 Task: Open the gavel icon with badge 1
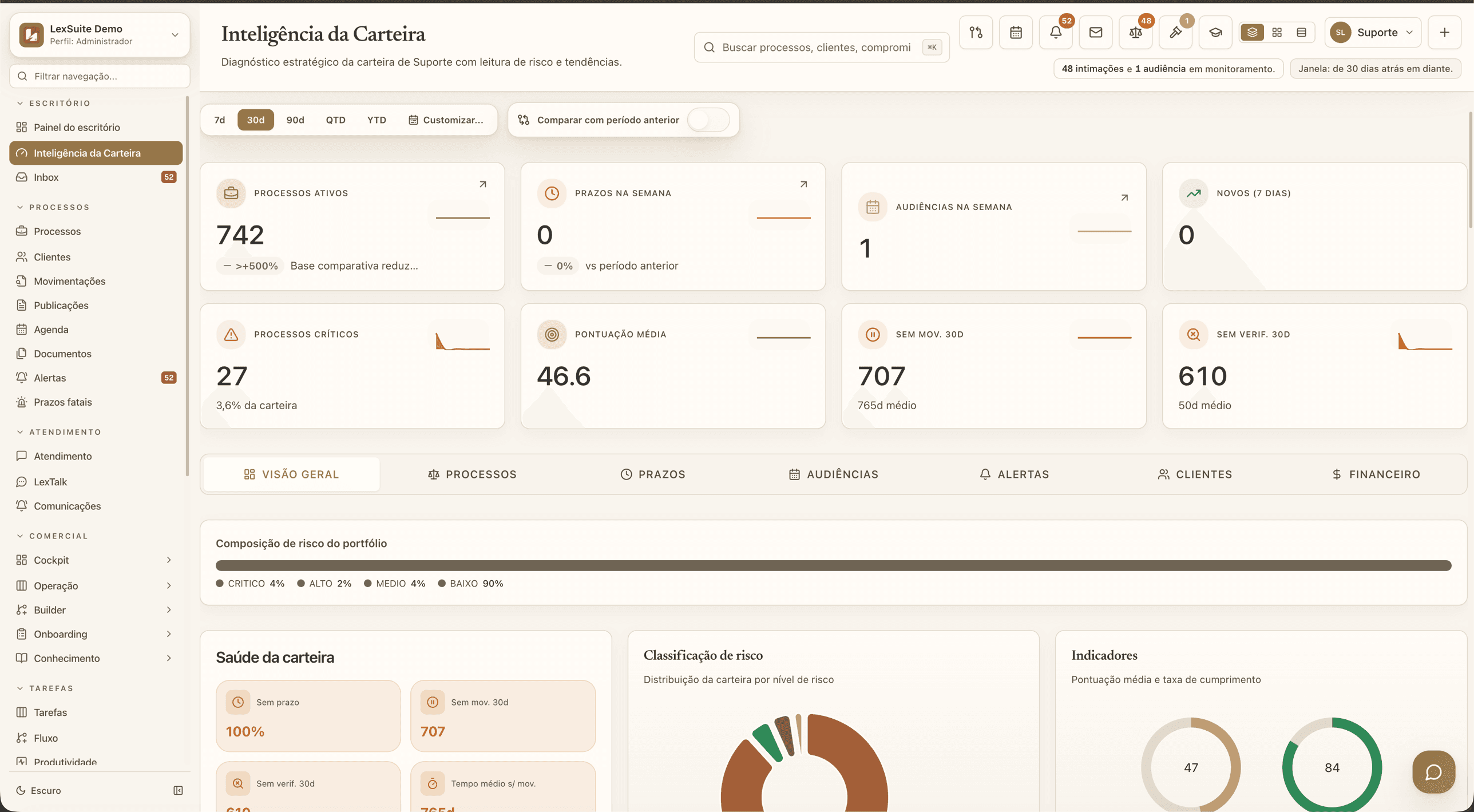click(1175, 33)
